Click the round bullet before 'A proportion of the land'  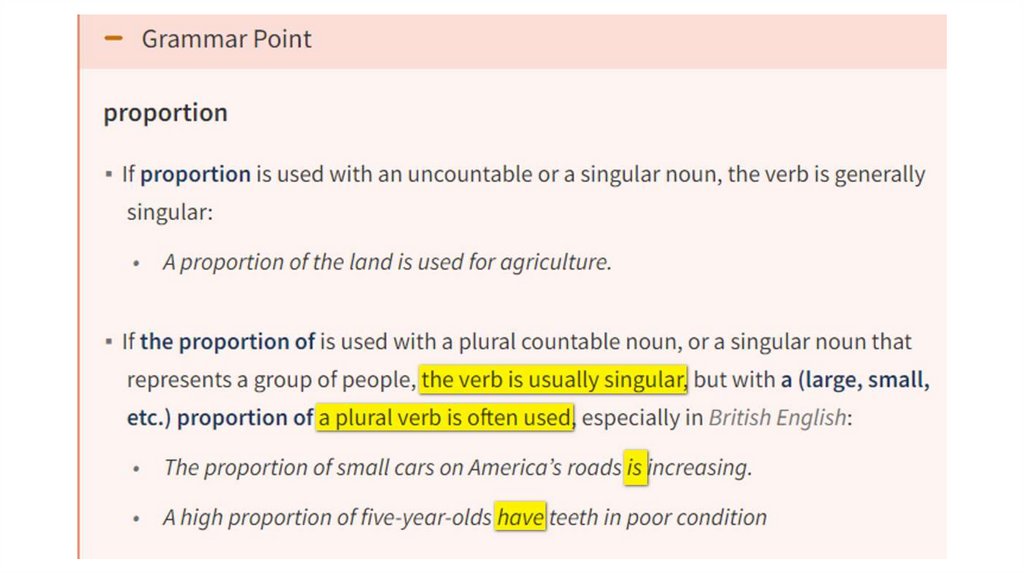pos(137,263)
